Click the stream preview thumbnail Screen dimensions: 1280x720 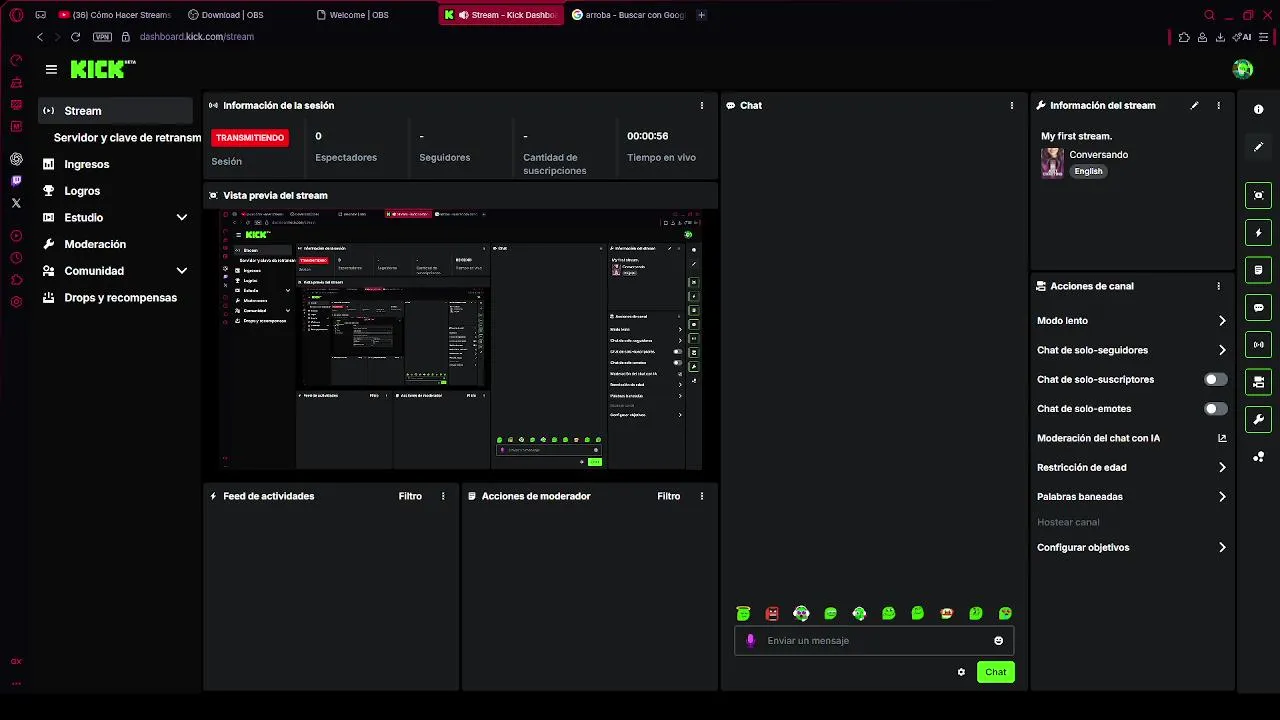tap(460, 340)
